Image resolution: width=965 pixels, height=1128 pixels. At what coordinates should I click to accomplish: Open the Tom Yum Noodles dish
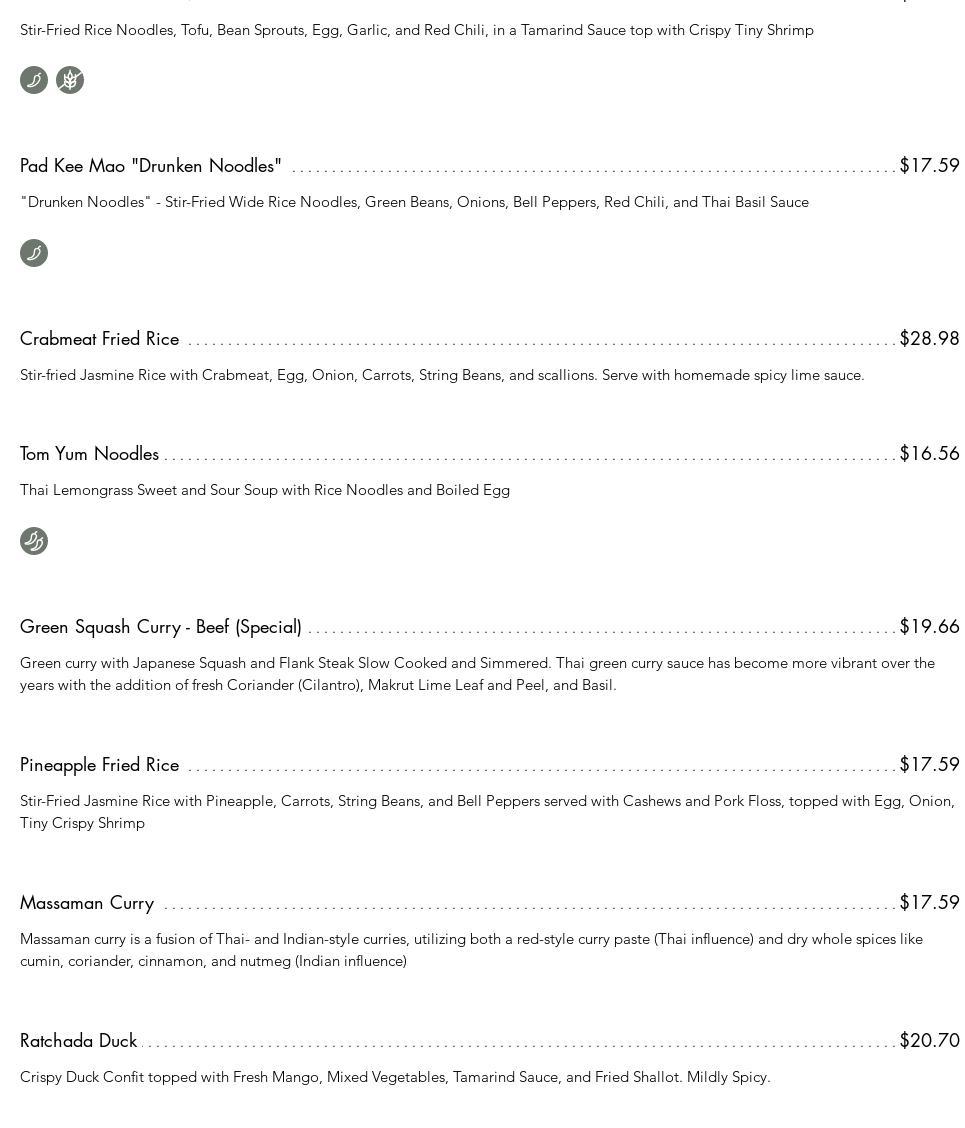coord(90,454)
